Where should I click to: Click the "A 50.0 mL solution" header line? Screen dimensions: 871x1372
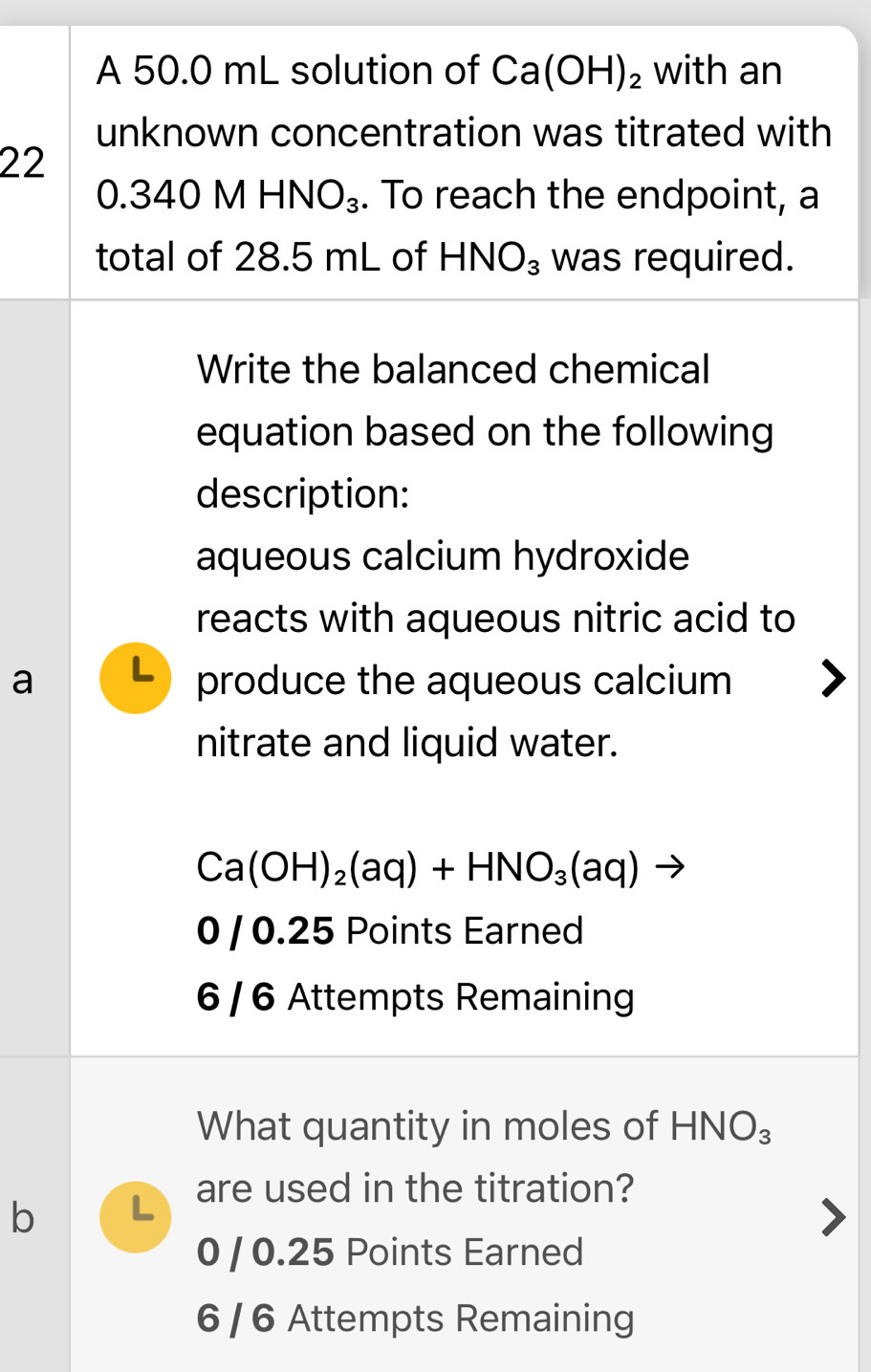[439, 71]
